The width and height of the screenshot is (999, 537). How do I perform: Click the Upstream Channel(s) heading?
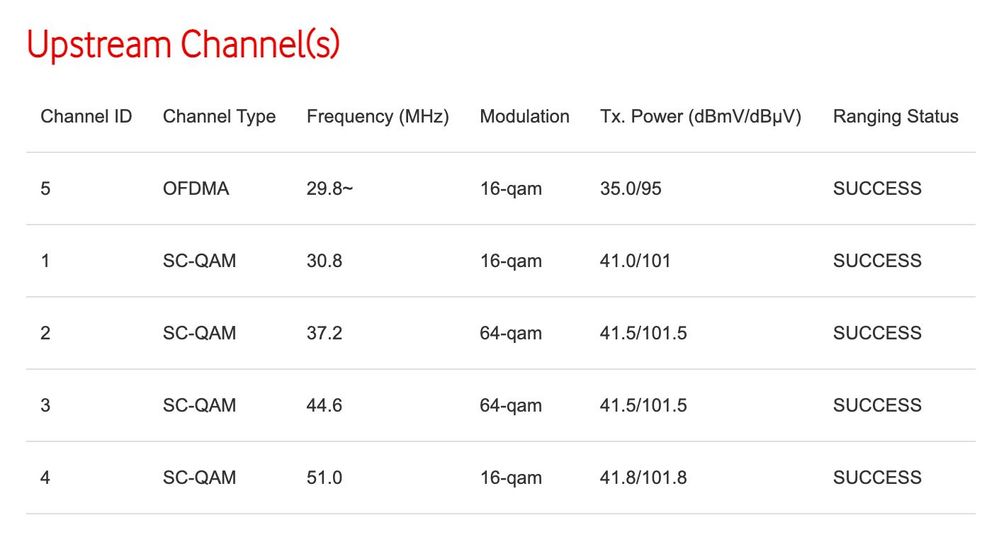(x=183, y=45)
